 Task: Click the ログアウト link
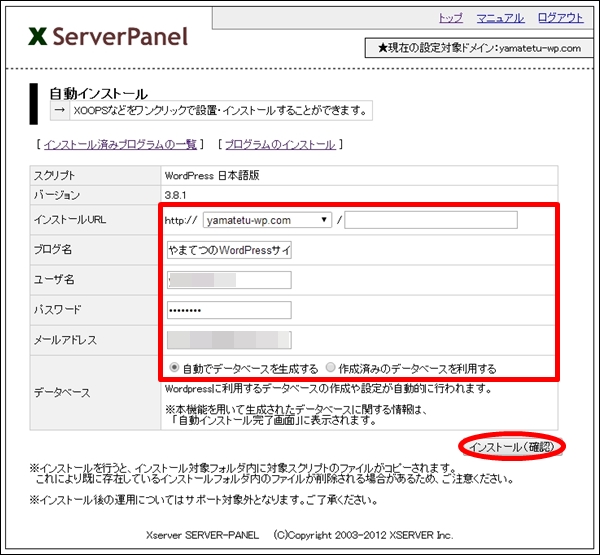(561, 18)
